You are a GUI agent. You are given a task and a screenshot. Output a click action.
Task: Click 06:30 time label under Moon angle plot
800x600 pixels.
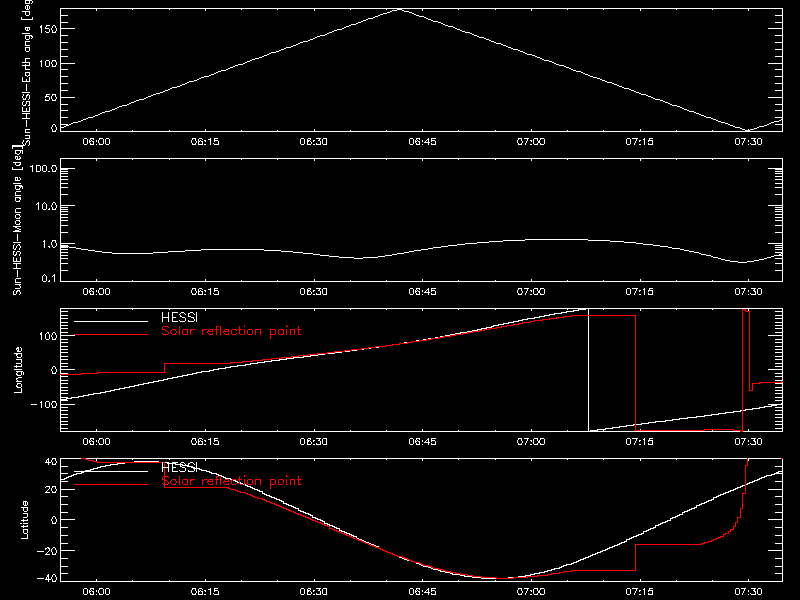coord(314,292)
